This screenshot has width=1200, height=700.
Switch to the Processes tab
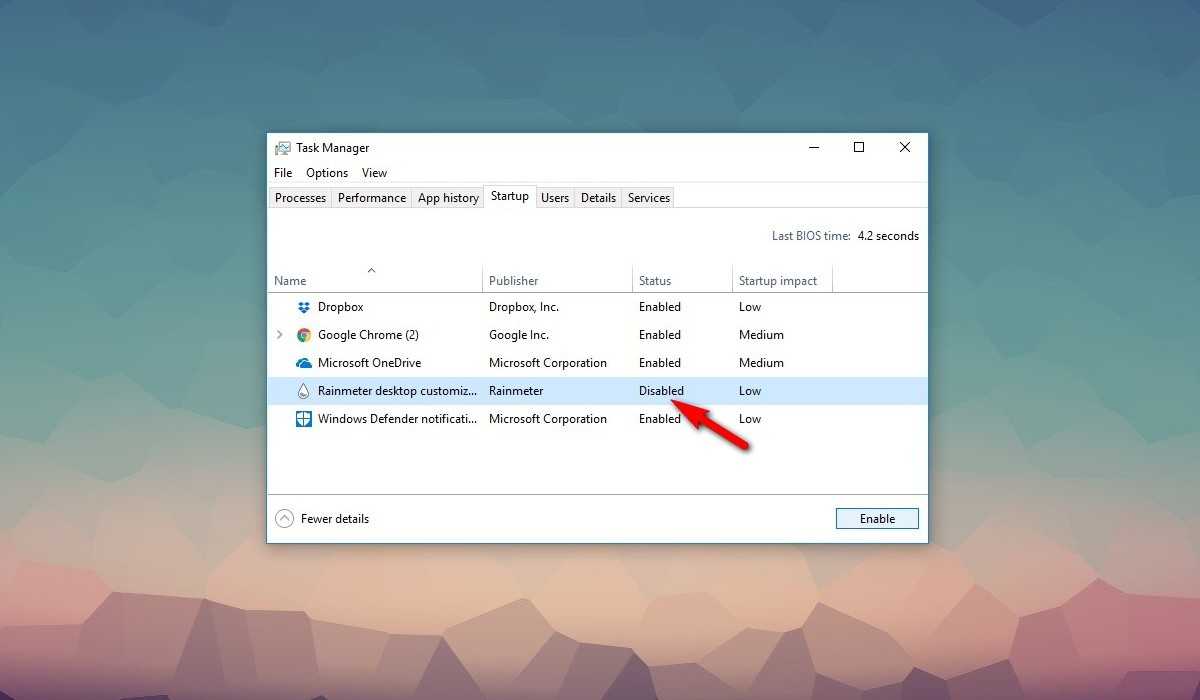tap(300, 198)
